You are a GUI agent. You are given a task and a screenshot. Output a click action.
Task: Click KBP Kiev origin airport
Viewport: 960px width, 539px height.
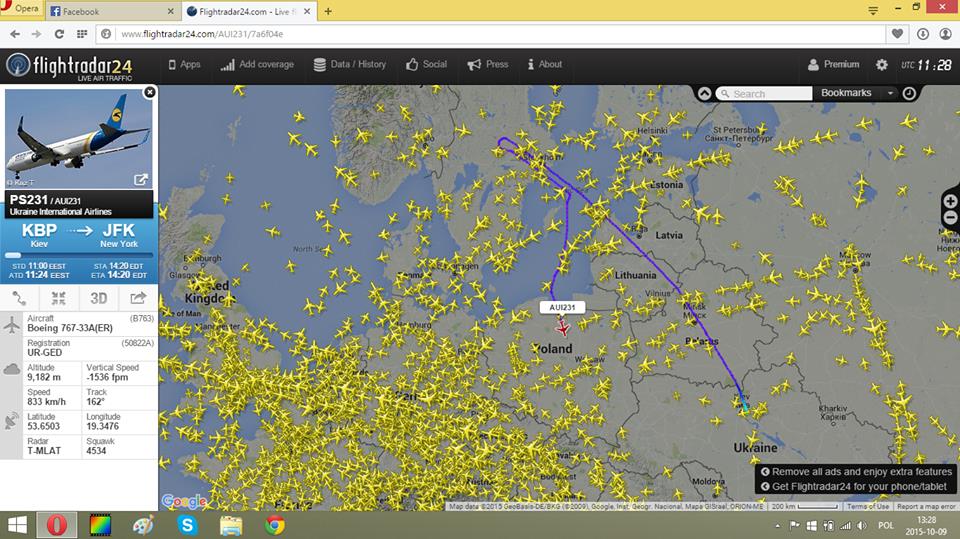click(x=39, y=235)
